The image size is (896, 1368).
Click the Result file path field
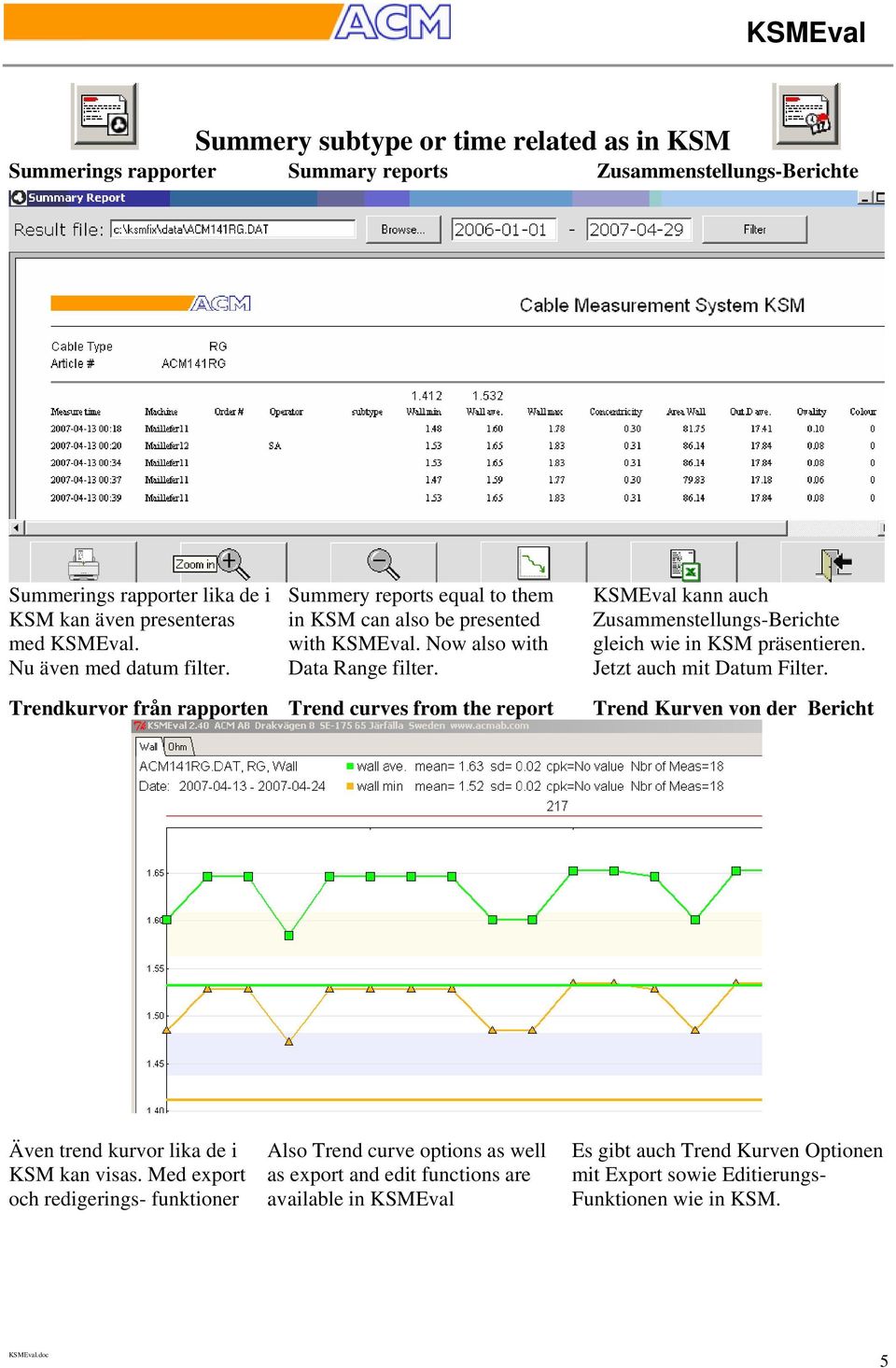[x=232, y=229]
